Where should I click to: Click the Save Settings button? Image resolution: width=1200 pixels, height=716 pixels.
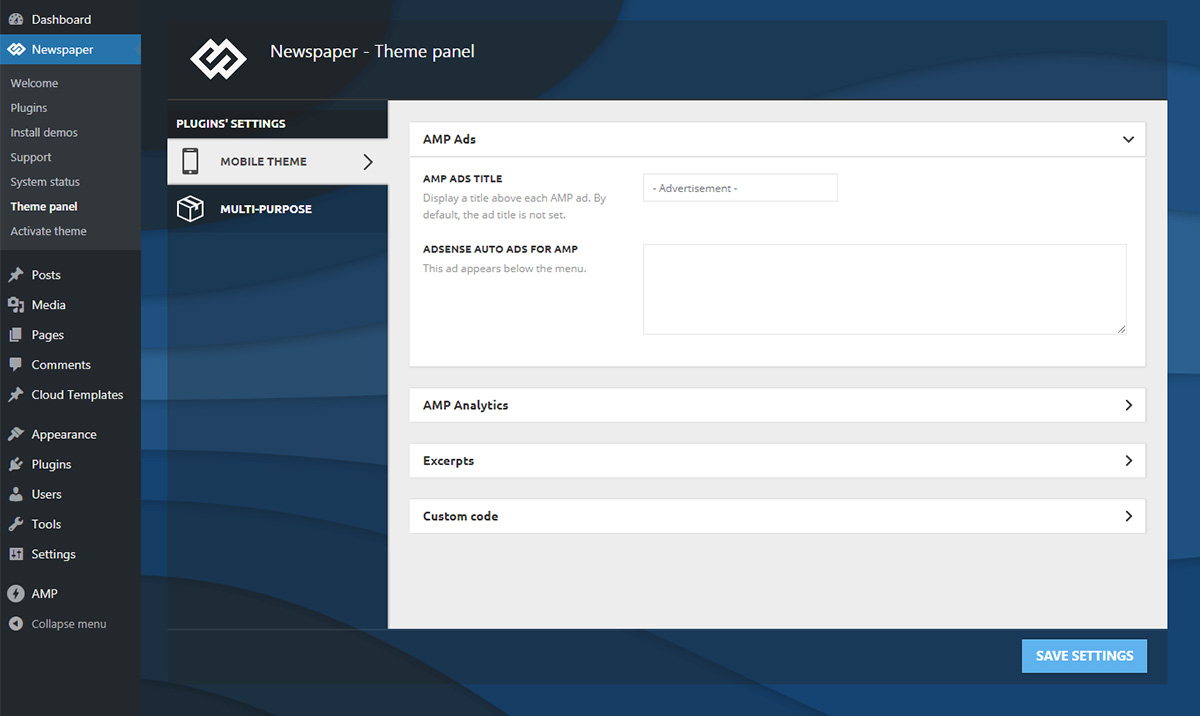point(1084,656)
